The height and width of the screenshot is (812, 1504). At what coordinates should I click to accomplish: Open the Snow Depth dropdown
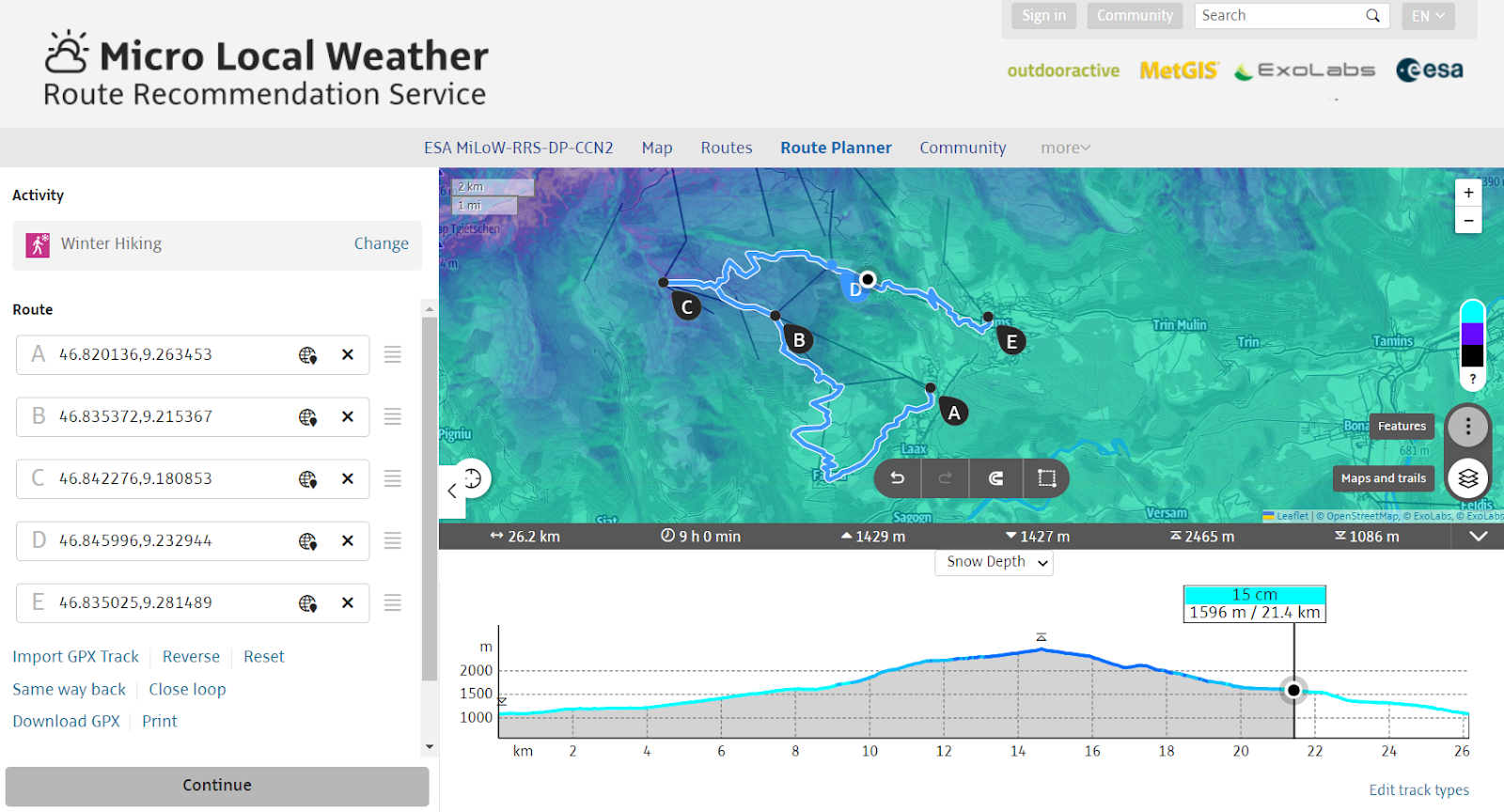coord(994,562)
